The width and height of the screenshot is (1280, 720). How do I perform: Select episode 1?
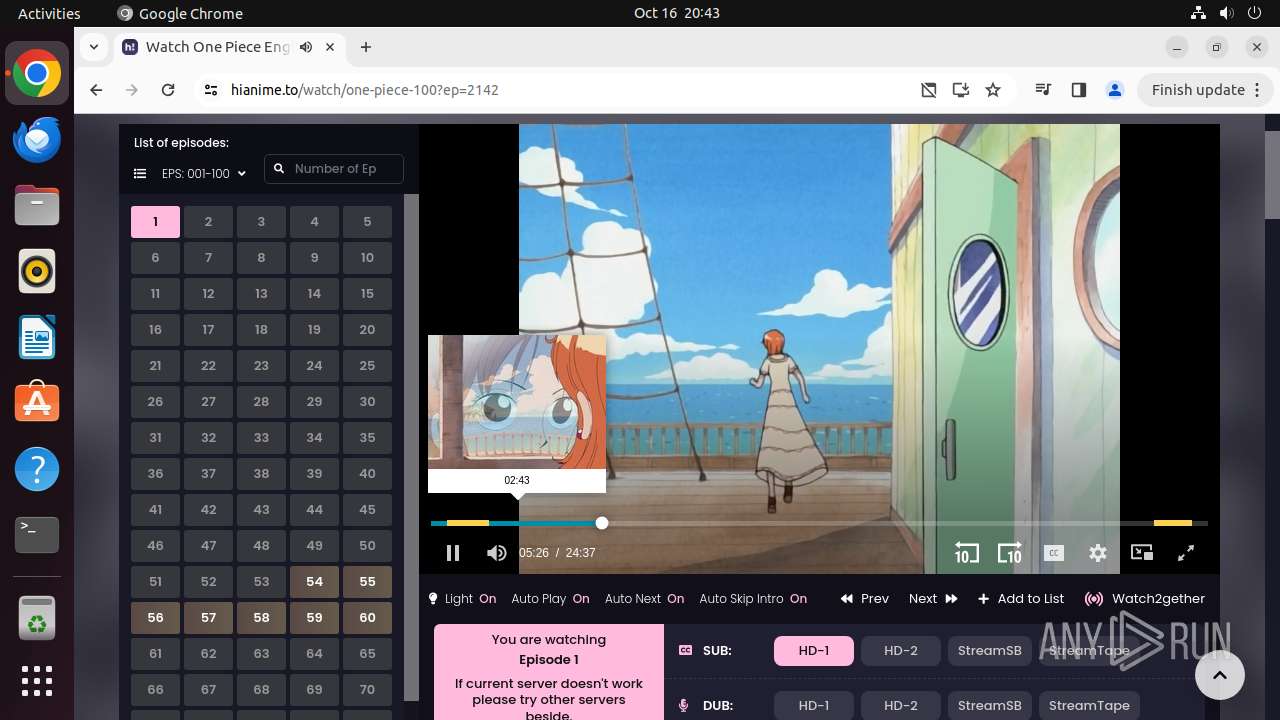pyautogui.click(x=155, y=222)
